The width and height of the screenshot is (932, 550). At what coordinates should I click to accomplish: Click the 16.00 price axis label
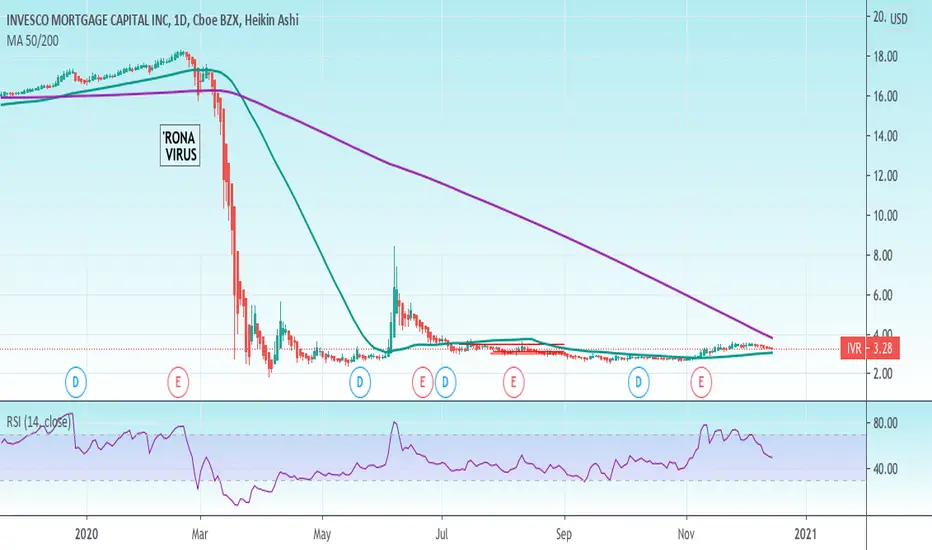pyautogui.click(x=885, y=96)
